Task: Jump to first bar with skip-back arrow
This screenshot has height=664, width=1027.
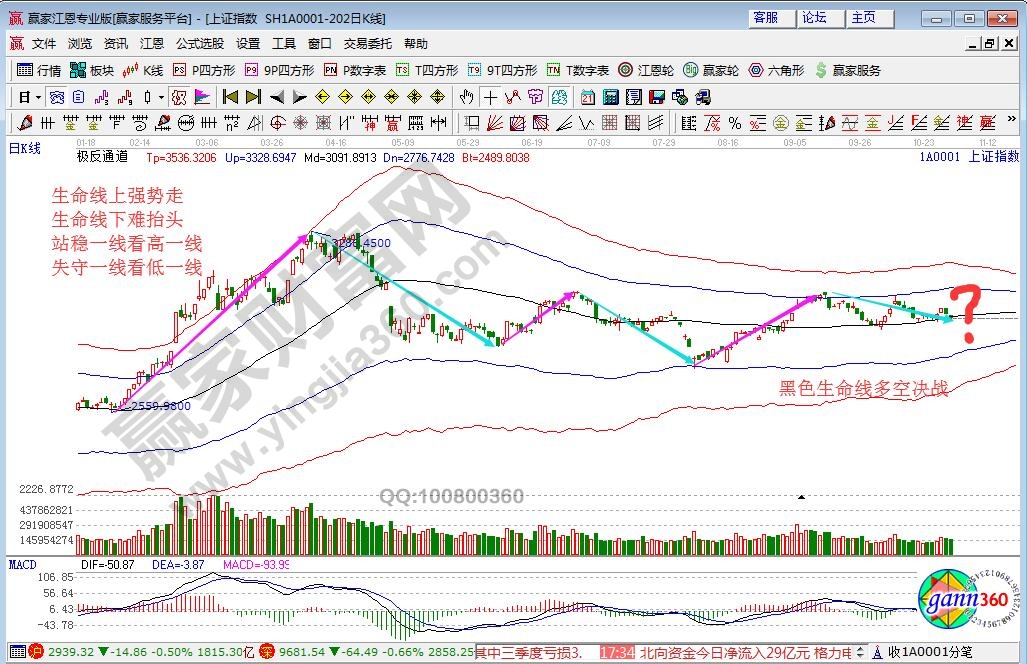Action: pyautogui.click(x=230, y=97)
